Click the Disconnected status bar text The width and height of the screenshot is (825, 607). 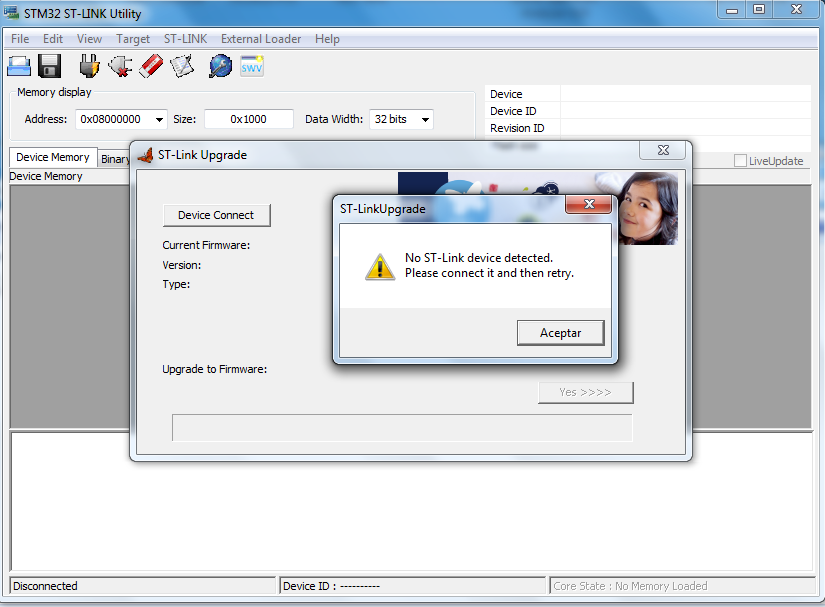[x=45, y=586]
